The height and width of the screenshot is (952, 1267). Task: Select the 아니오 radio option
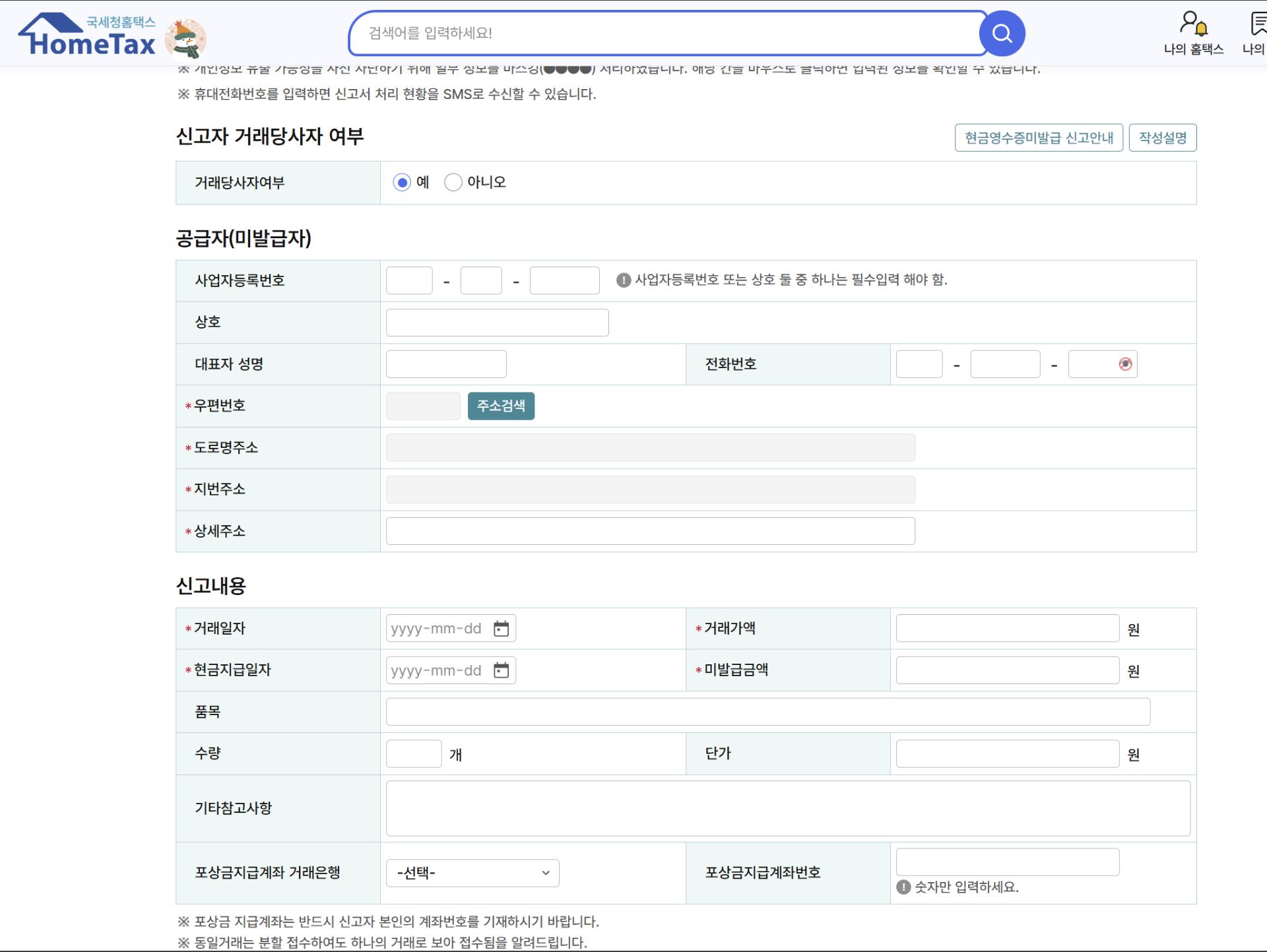453,182
